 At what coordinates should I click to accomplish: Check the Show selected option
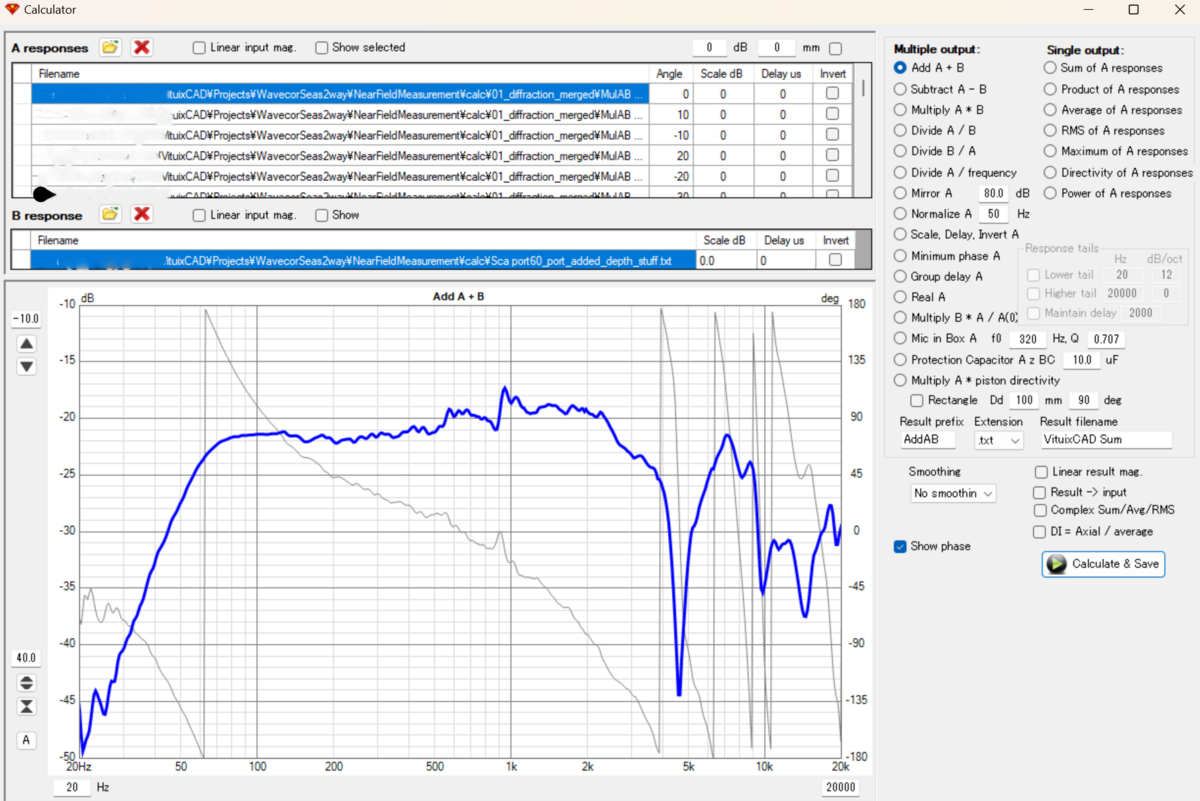[321, 47]
